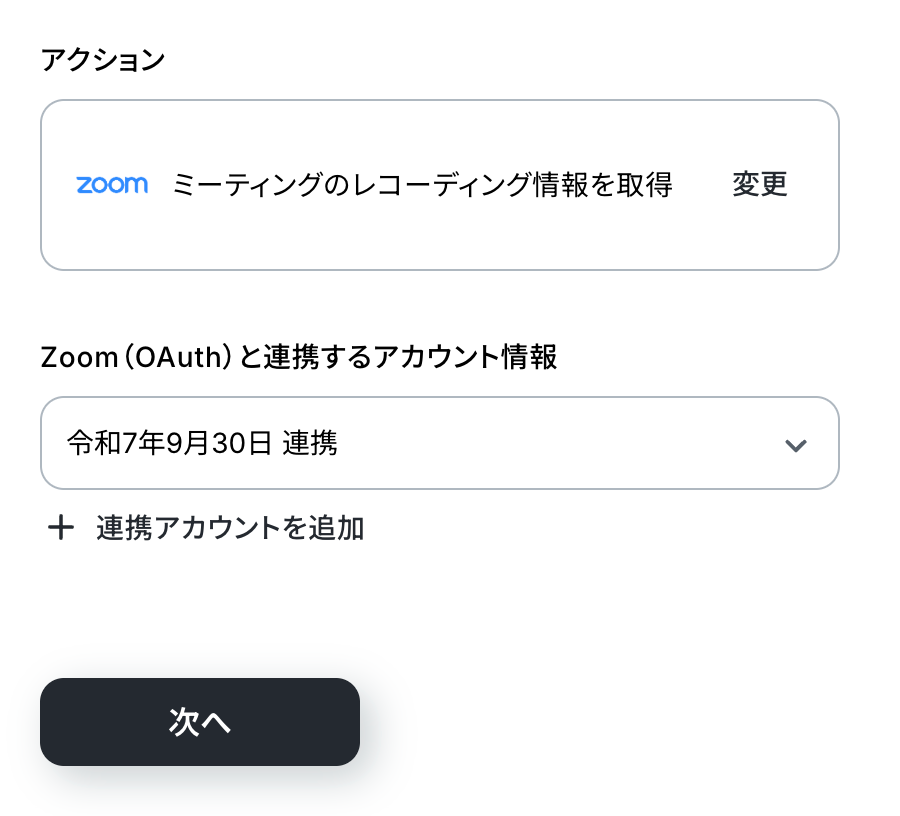Screen dimensions: 900x816
Task: Expand the account list using the down arrow
Action: coord(796,445)
